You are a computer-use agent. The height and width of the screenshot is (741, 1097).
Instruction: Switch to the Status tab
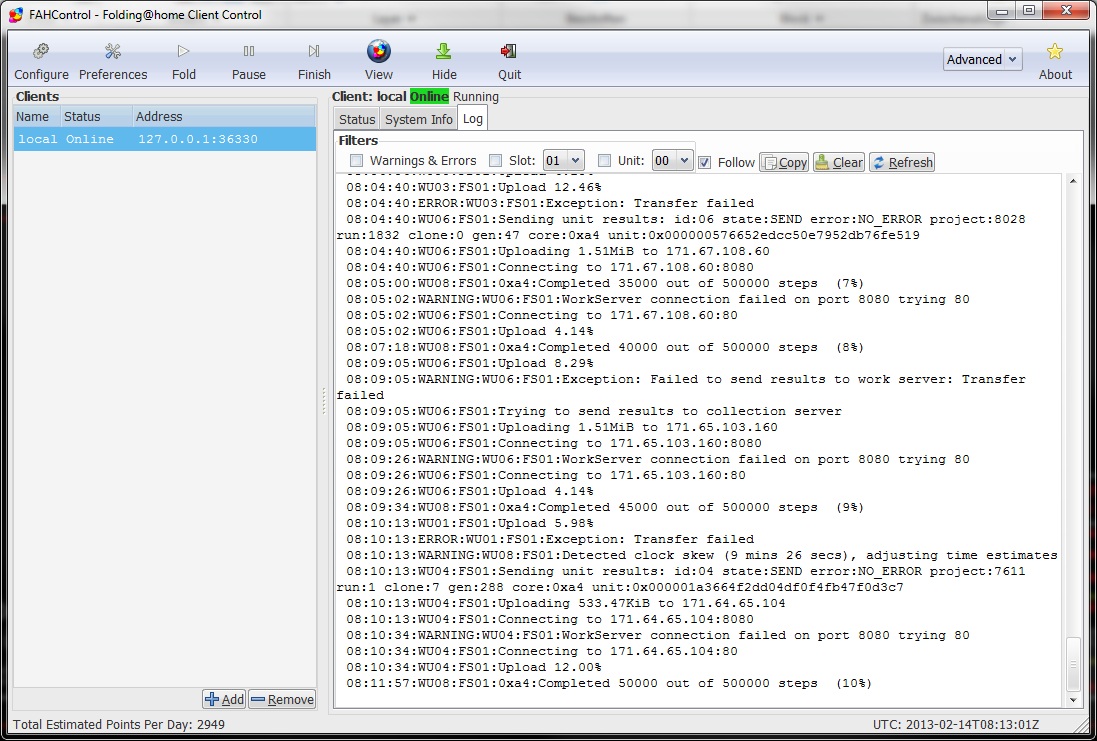(357, 120)
